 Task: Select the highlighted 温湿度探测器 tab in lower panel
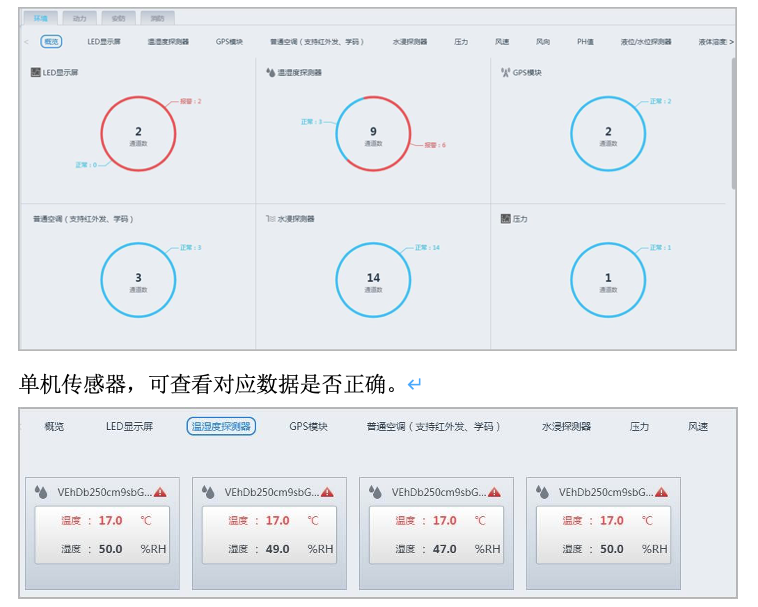221,426
